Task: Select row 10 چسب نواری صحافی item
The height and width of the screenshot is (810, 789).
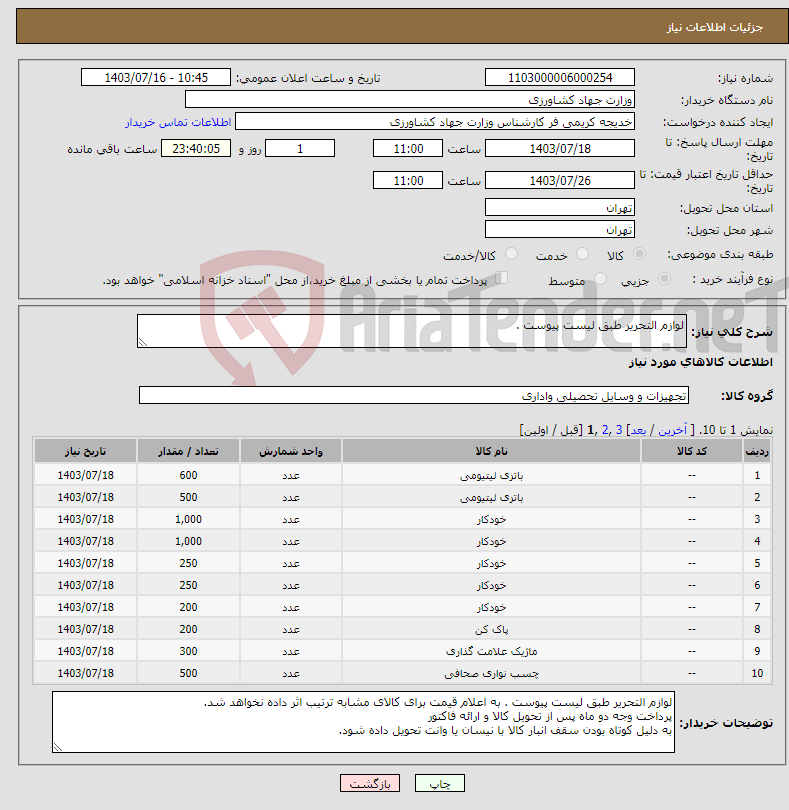Action: 491,673
